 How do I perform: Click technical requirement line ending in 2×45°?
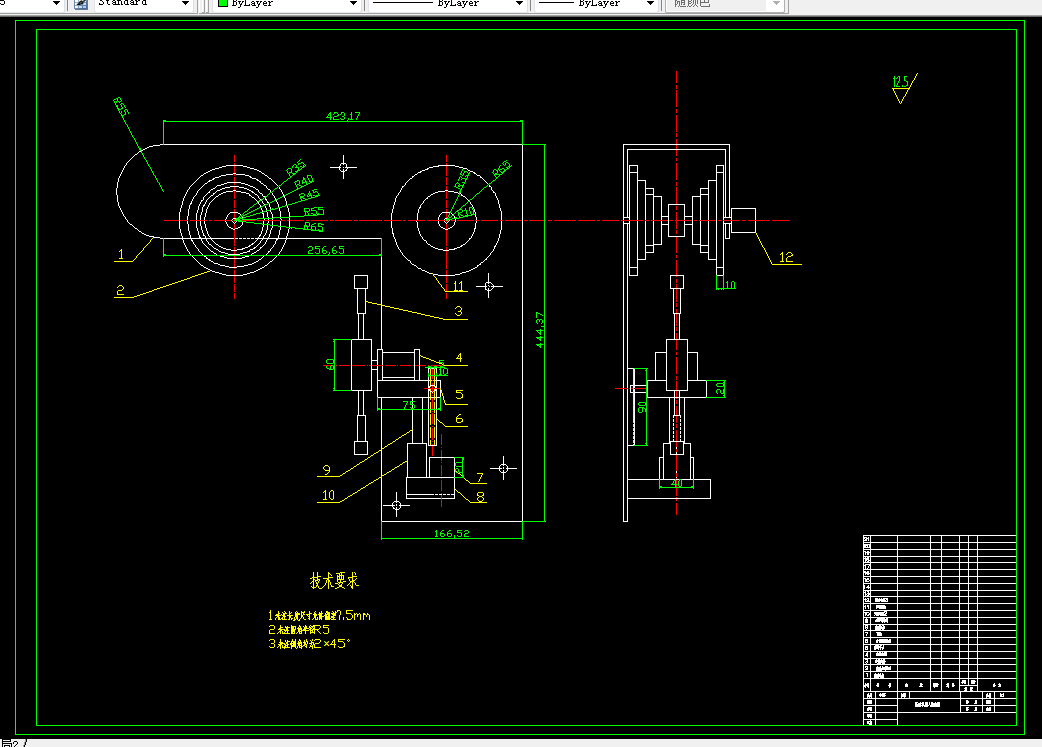tap(309, 643)
